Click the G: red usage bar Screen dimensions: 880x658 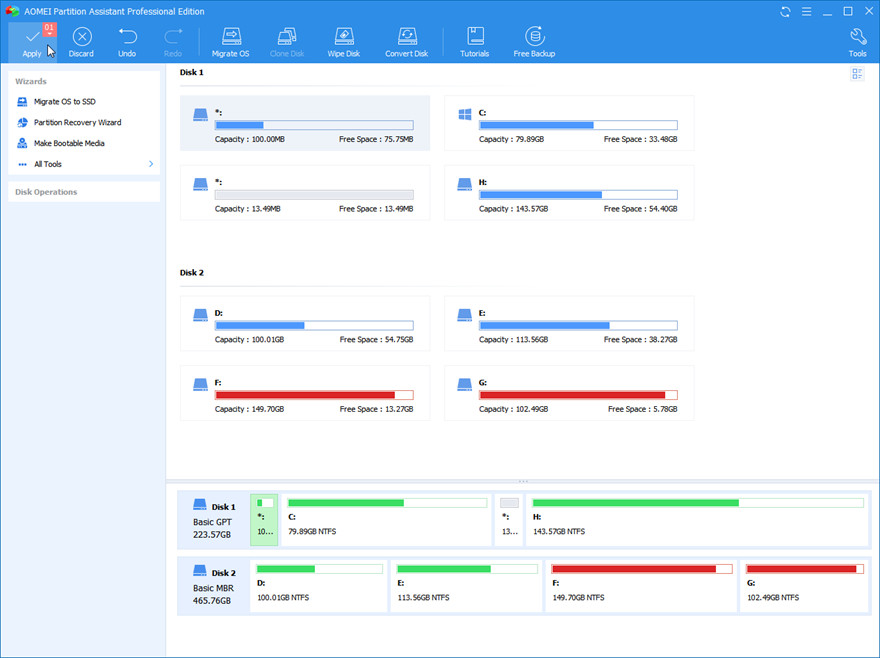(578, 395)
